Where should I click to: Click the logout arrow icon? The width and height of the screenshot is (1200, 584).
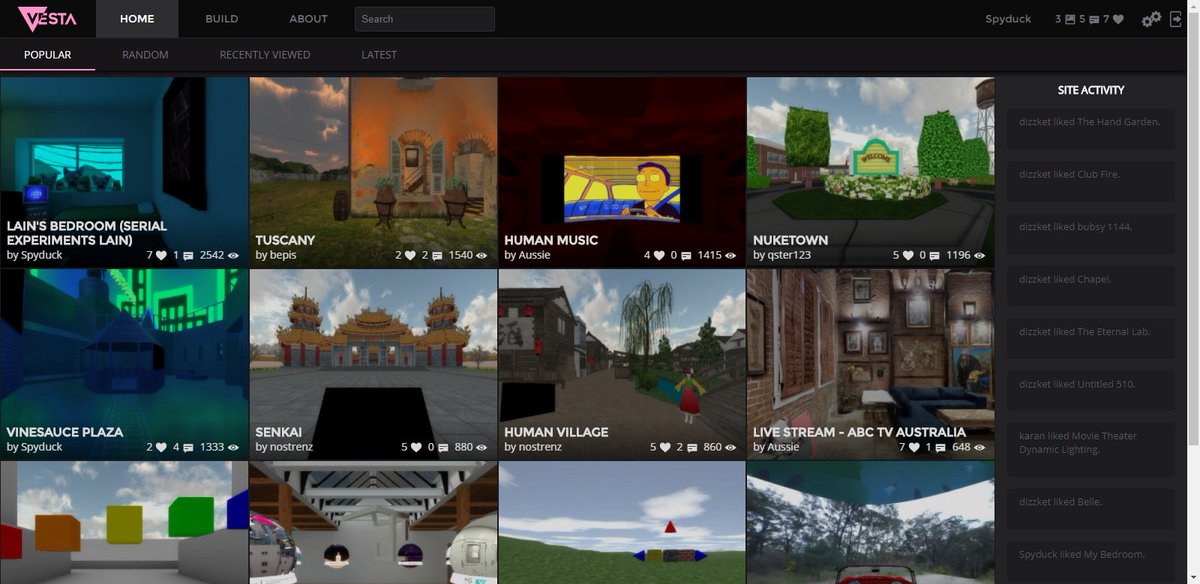(1176, 19)
